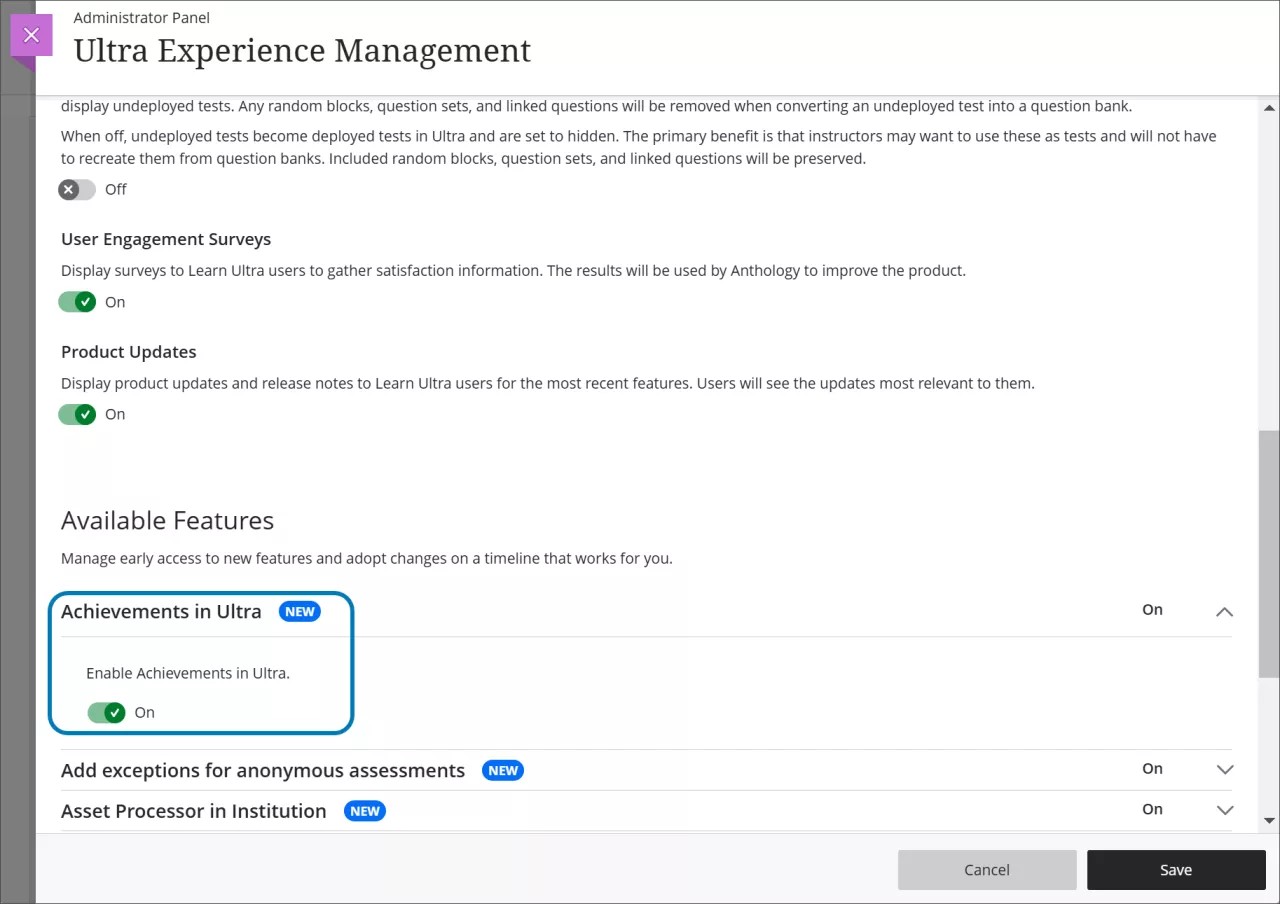Select the On status label for Add exceptions

[1152, 768]
